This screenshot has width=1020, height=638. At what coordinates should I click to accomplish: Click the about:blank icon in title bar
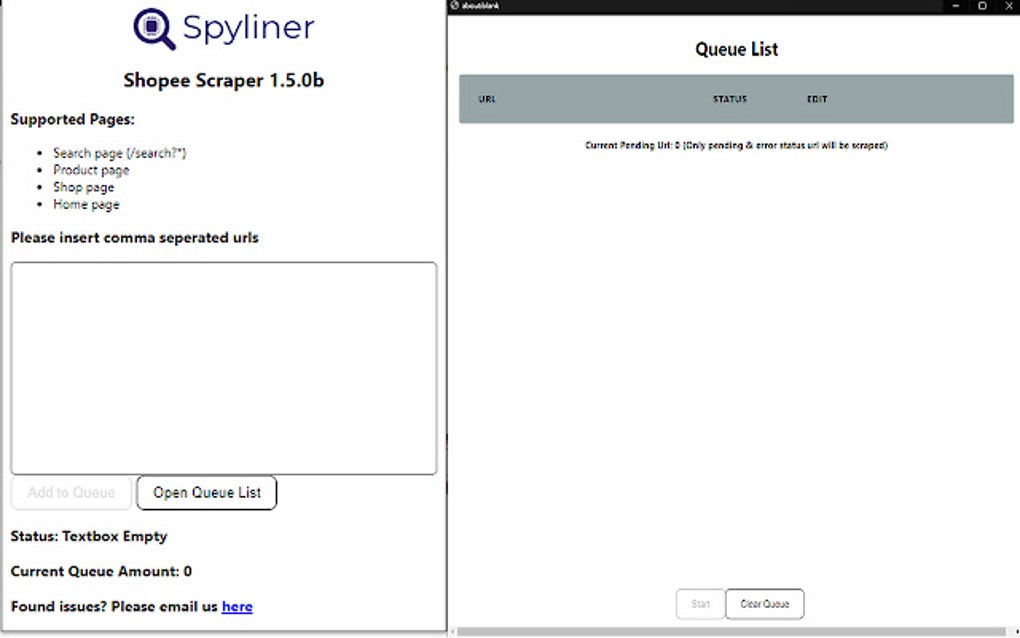click(x=456, y=5)
